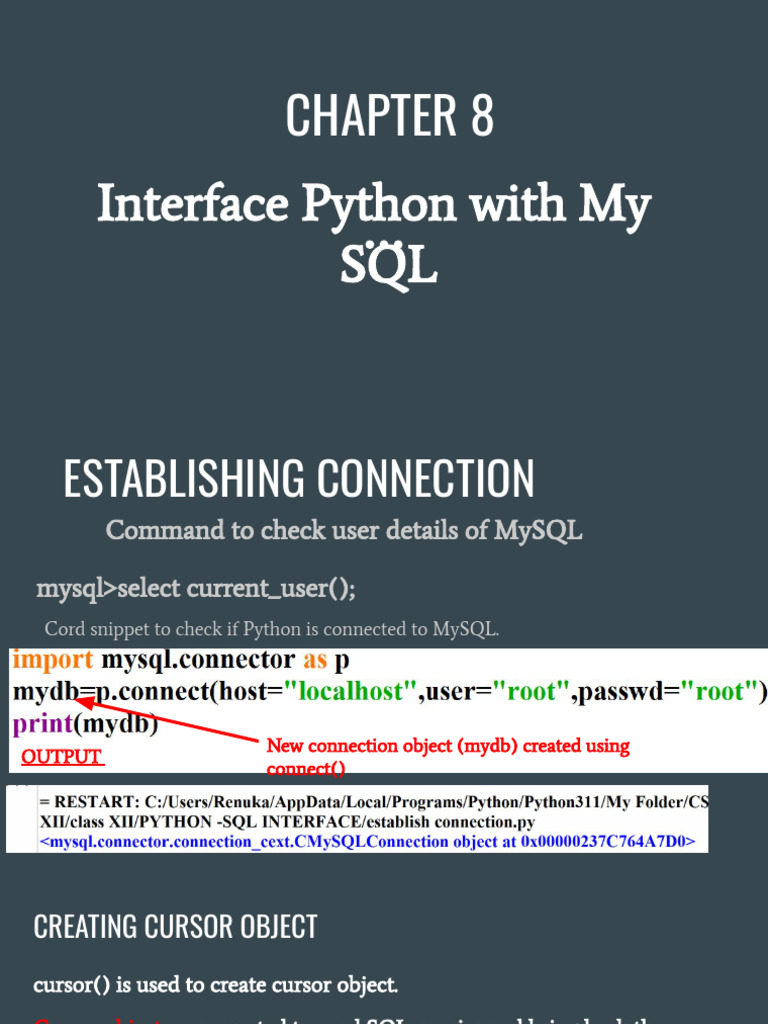Click the 'import mysql.connector as p' code line
This screenshot has width=768, height=1024.
(181, 660)
